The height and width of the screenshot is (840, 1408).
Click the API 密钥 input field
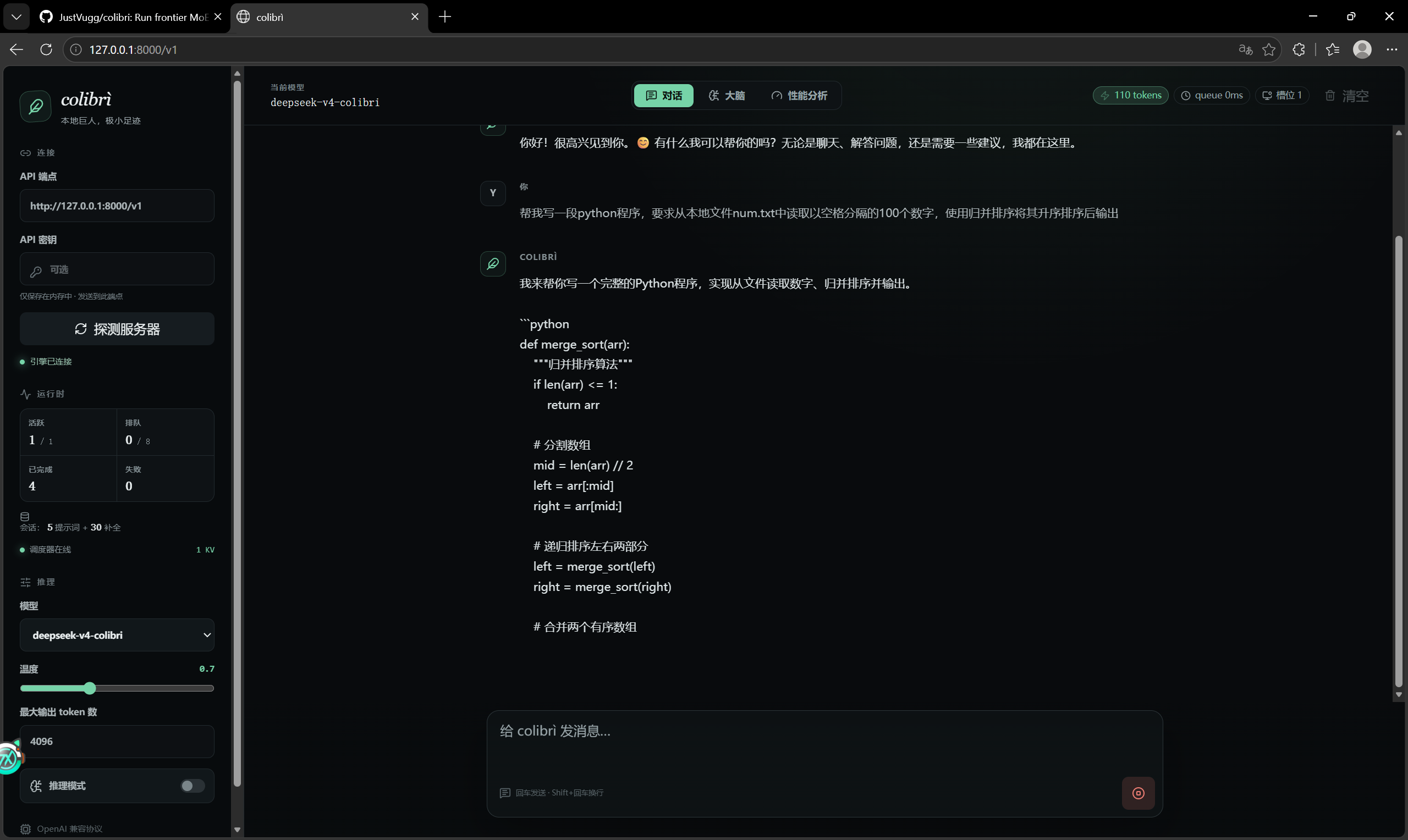click(x=117, y=269)
